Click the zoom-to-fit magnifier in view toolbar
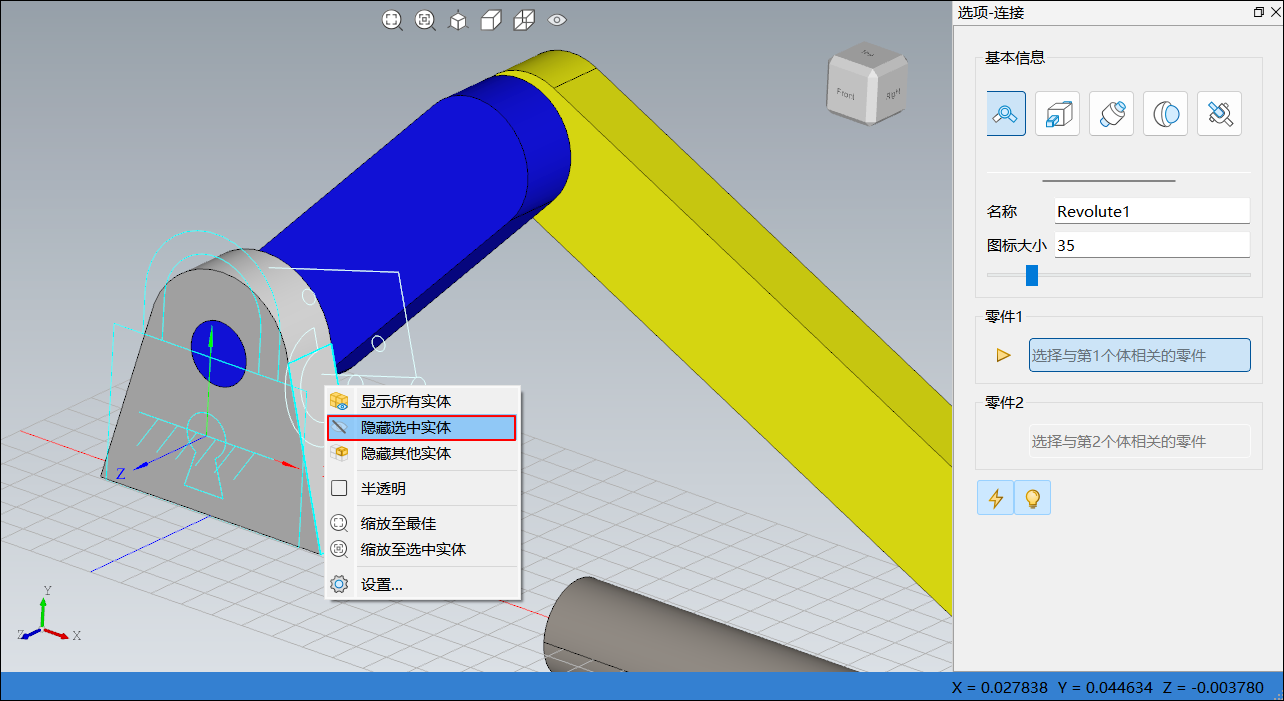 392,20
